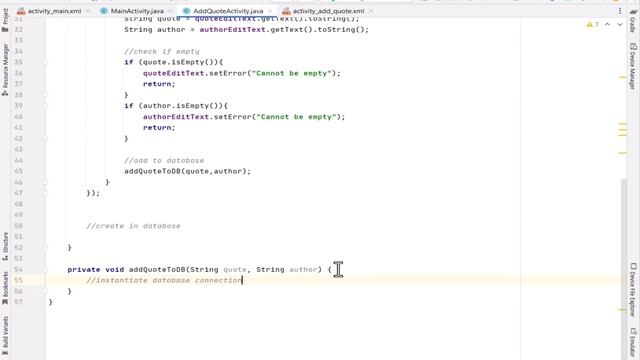Click the addQuoteToDB(quote,author) call on line 45
Image resolution: width=640 pixels, height=360 pixels.
(x=187, y=171)
